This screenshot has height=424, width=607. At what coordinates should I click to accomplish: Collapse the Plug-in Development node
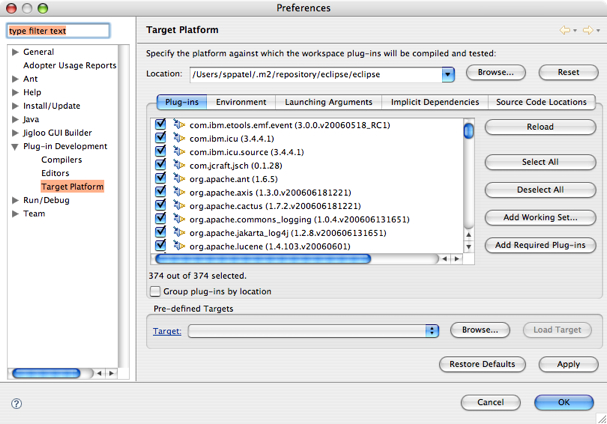click(15, 147)
